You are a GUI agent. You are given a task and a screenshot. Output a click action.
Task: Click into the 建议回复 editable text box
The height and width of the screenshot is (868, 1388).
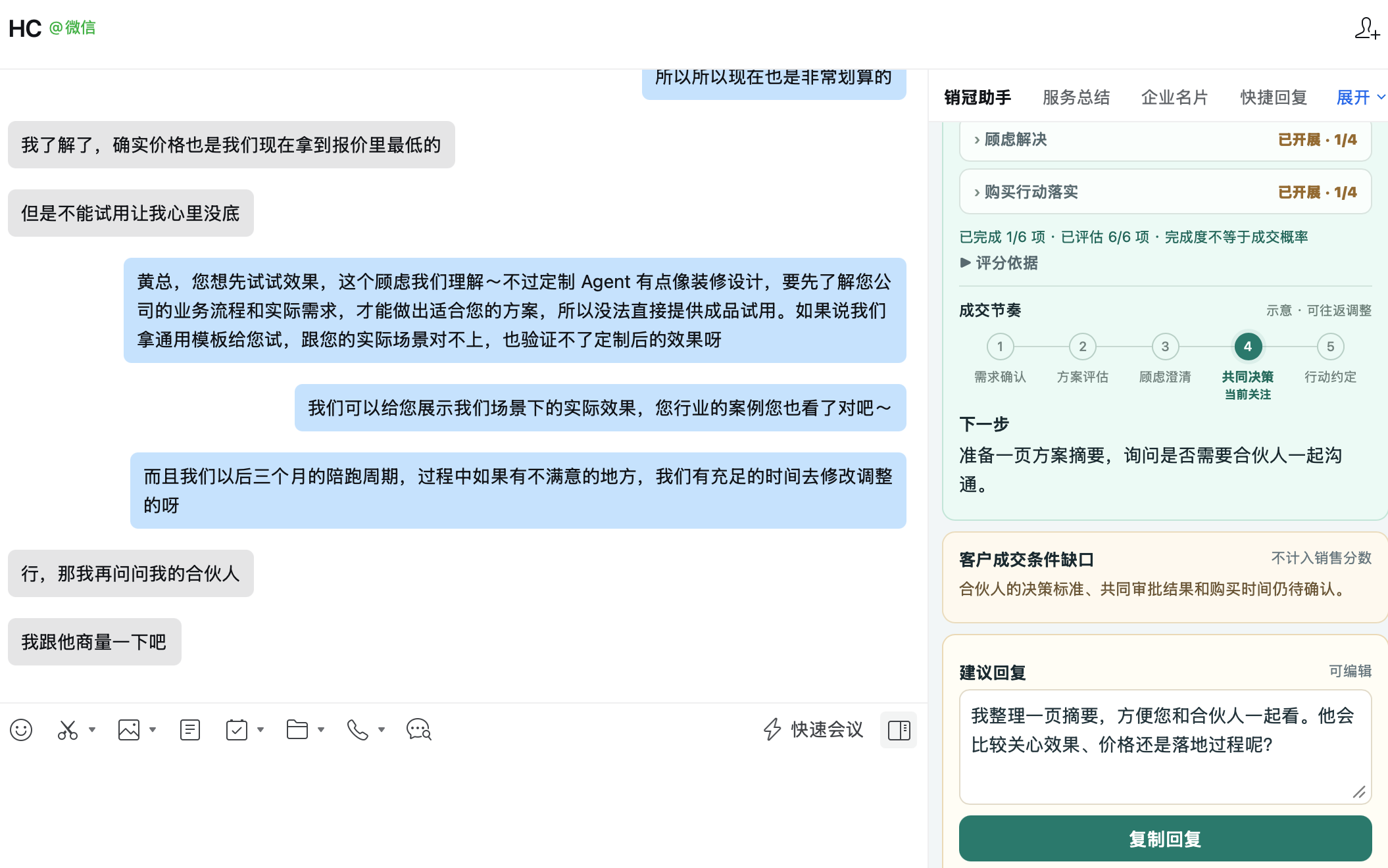pyautogui.click(x=1165, y=746)
